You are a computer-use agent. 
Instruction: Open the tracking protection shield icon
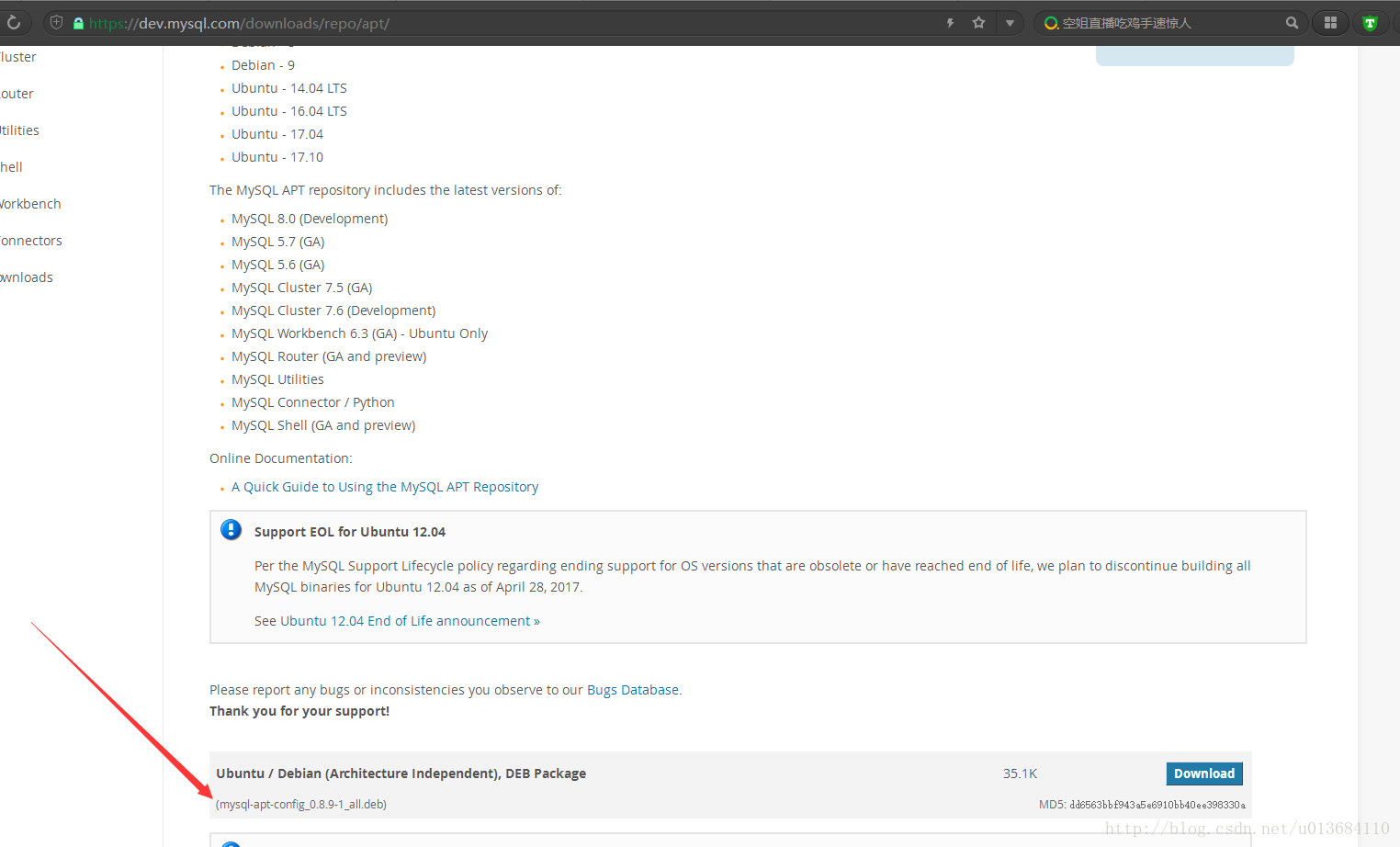[x=56, y=23]
